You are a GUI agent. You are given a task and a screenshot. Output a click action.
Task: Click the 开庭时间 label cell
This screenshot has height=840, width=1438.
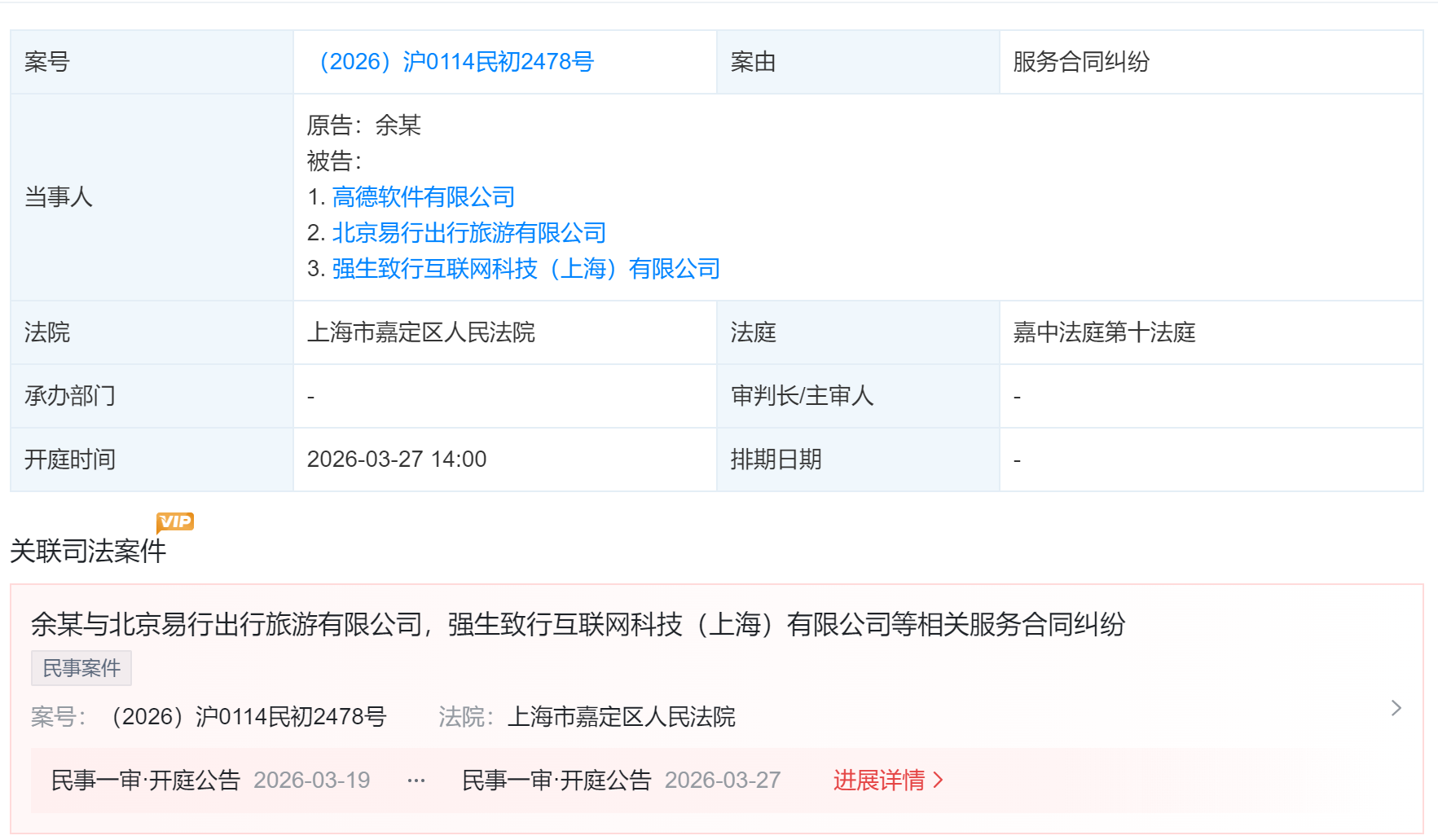pyautogui.click(x=152, y=460)
